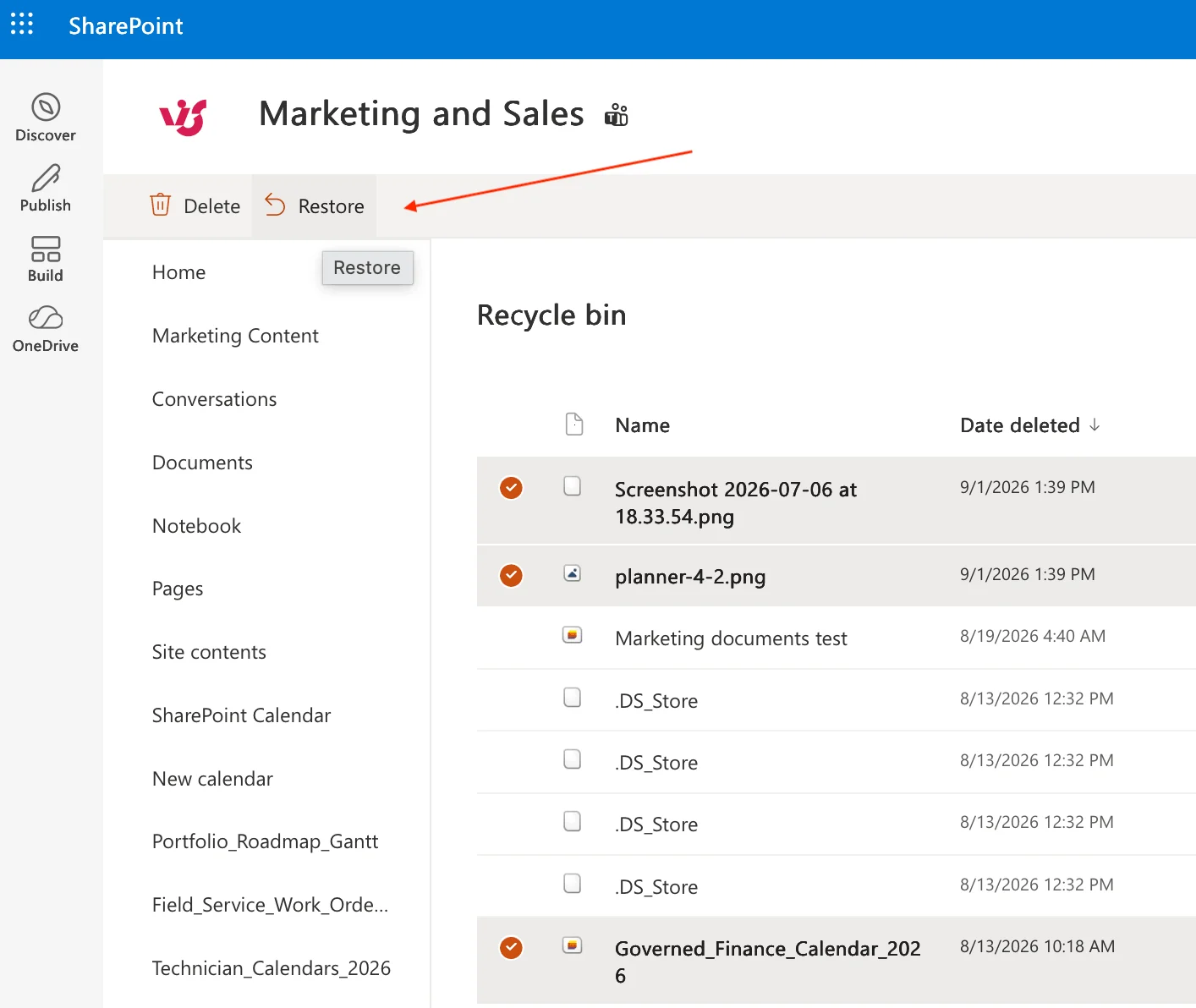This screenshot has width=1196, height=1008.
Task: Open Build in the left rail
Action: (x=46, y=259)
